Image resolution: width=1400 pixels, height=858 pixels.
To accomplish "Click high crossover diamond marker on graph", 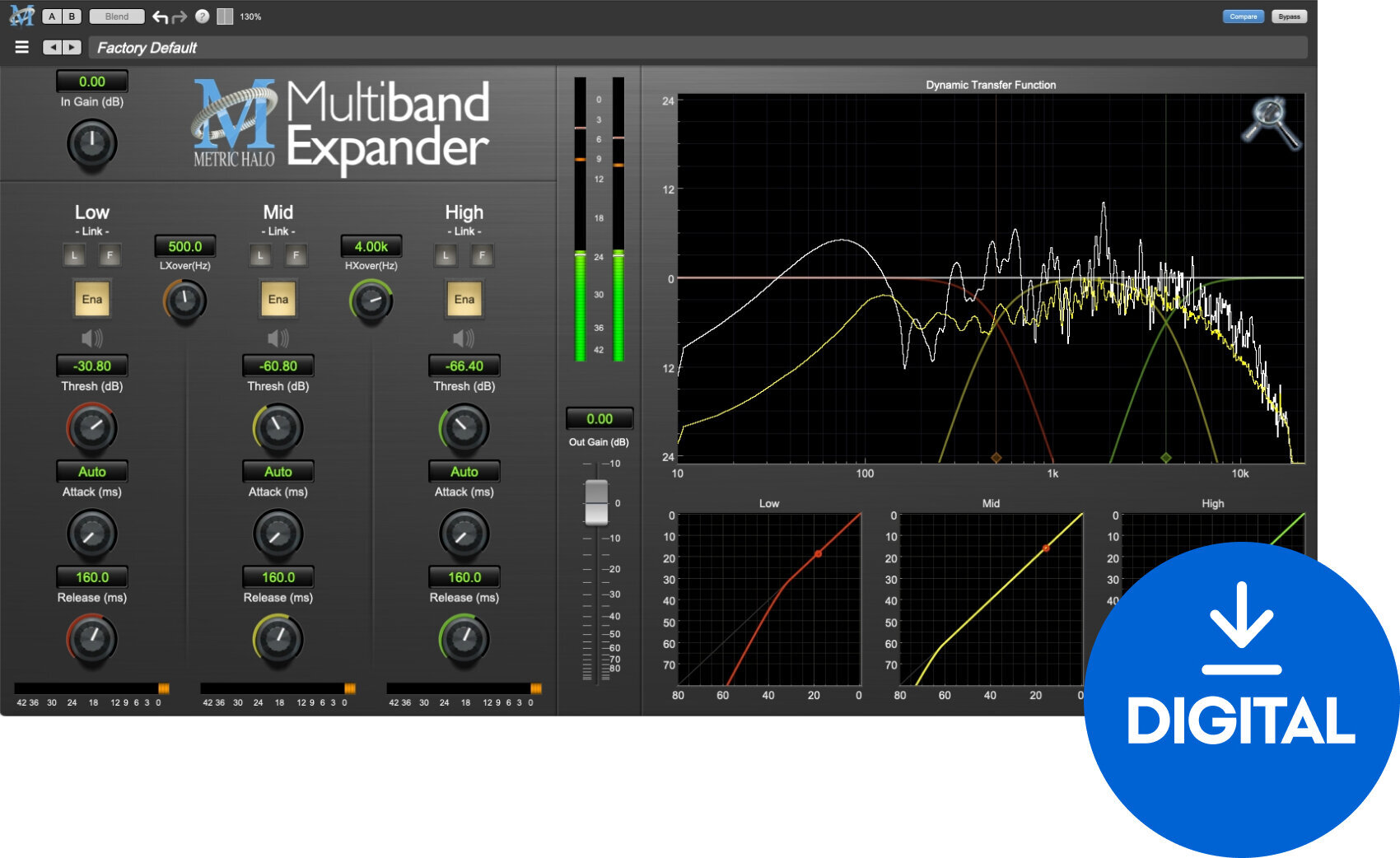I will tap(1166, 457).
